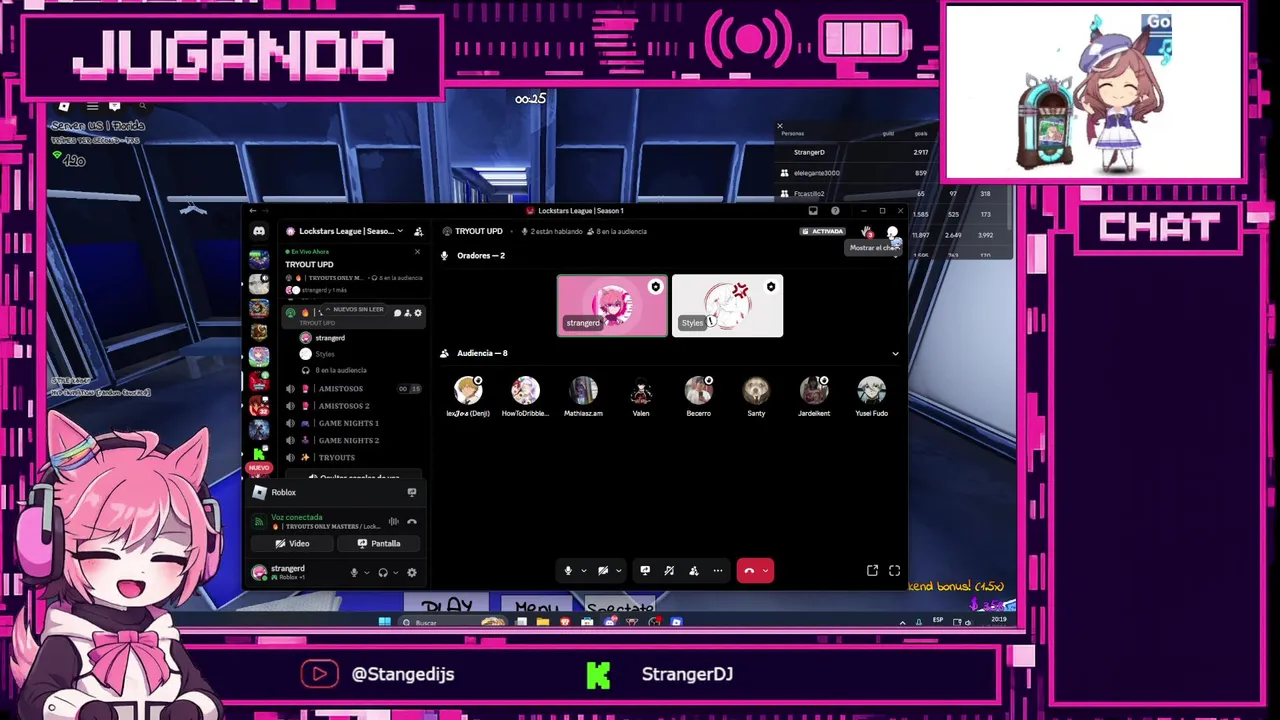The height and width of the screenshot is (720, 1280).
Task: Open the arrow next to the leave button
Action: (x=766, y=571)
